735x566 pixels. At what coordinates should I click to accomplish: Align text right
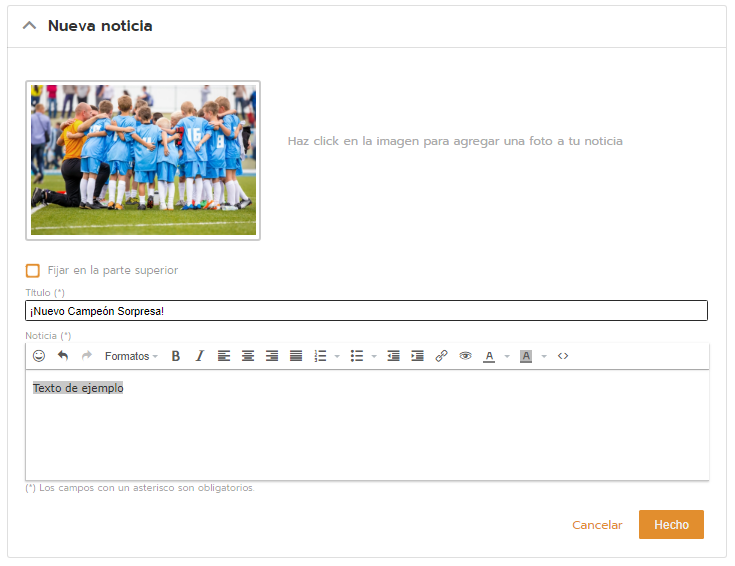tap(272, 356)
